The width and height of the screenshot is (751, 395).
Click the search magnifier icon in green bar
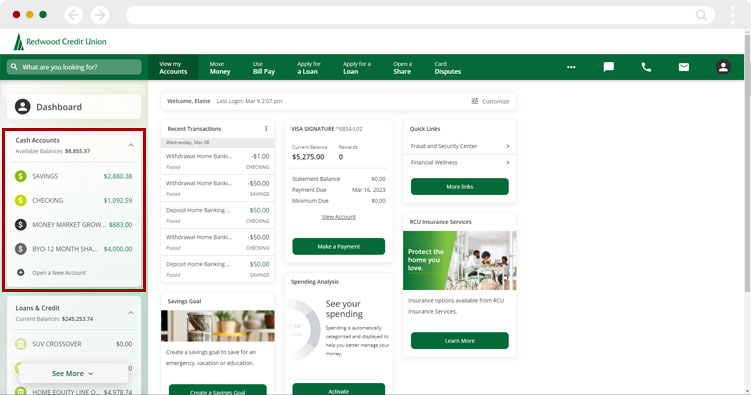[14, 67]
